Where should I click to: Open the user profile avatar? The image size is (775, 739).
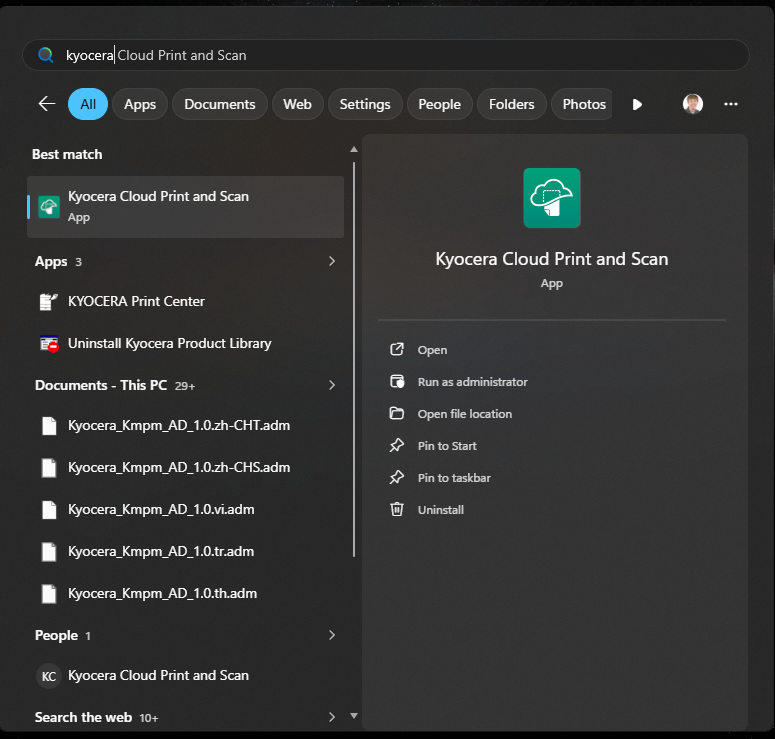pyautogui.click(x=693, y=104)
